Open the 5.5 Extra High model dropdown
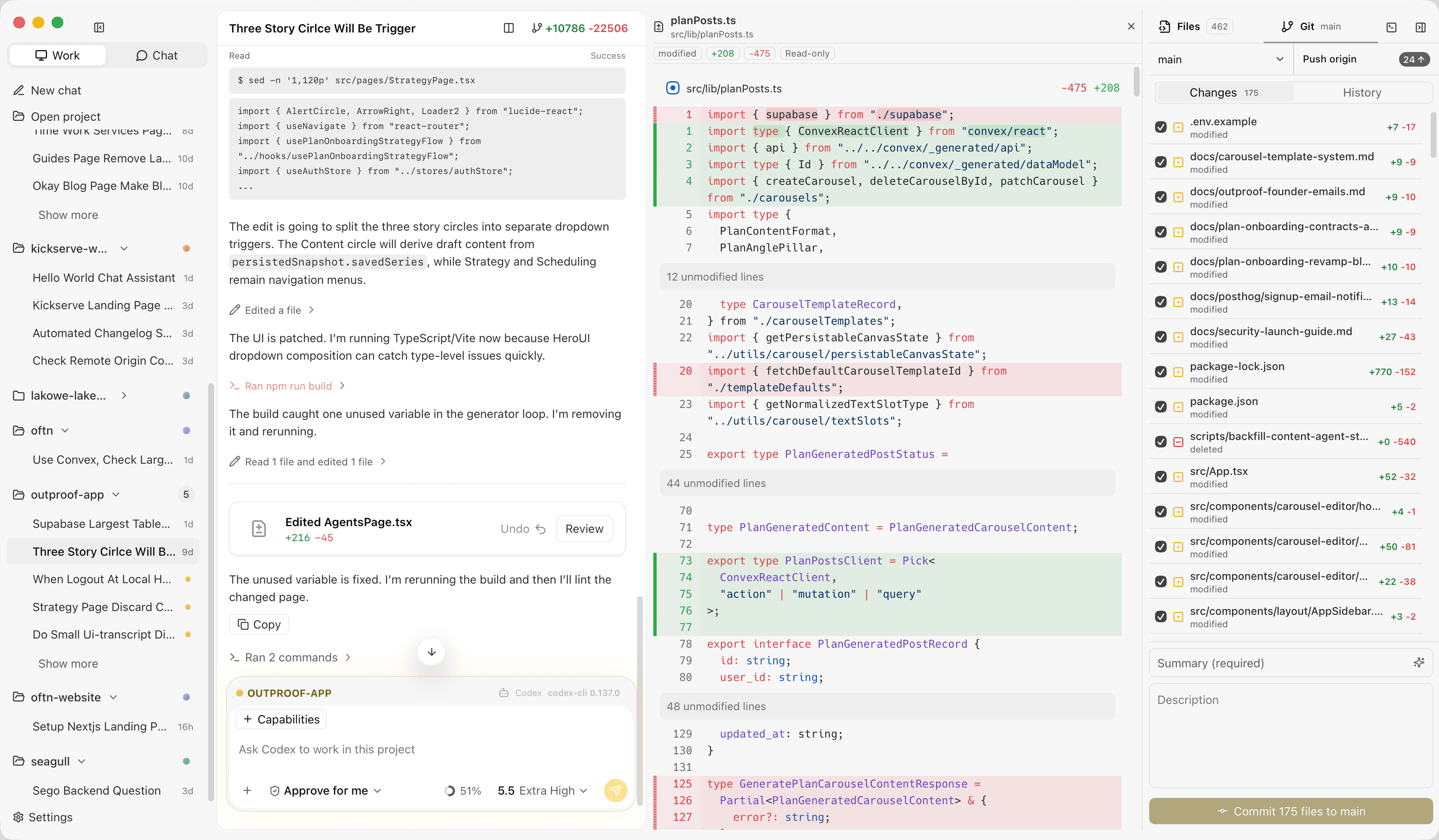 tap(542, 790)
